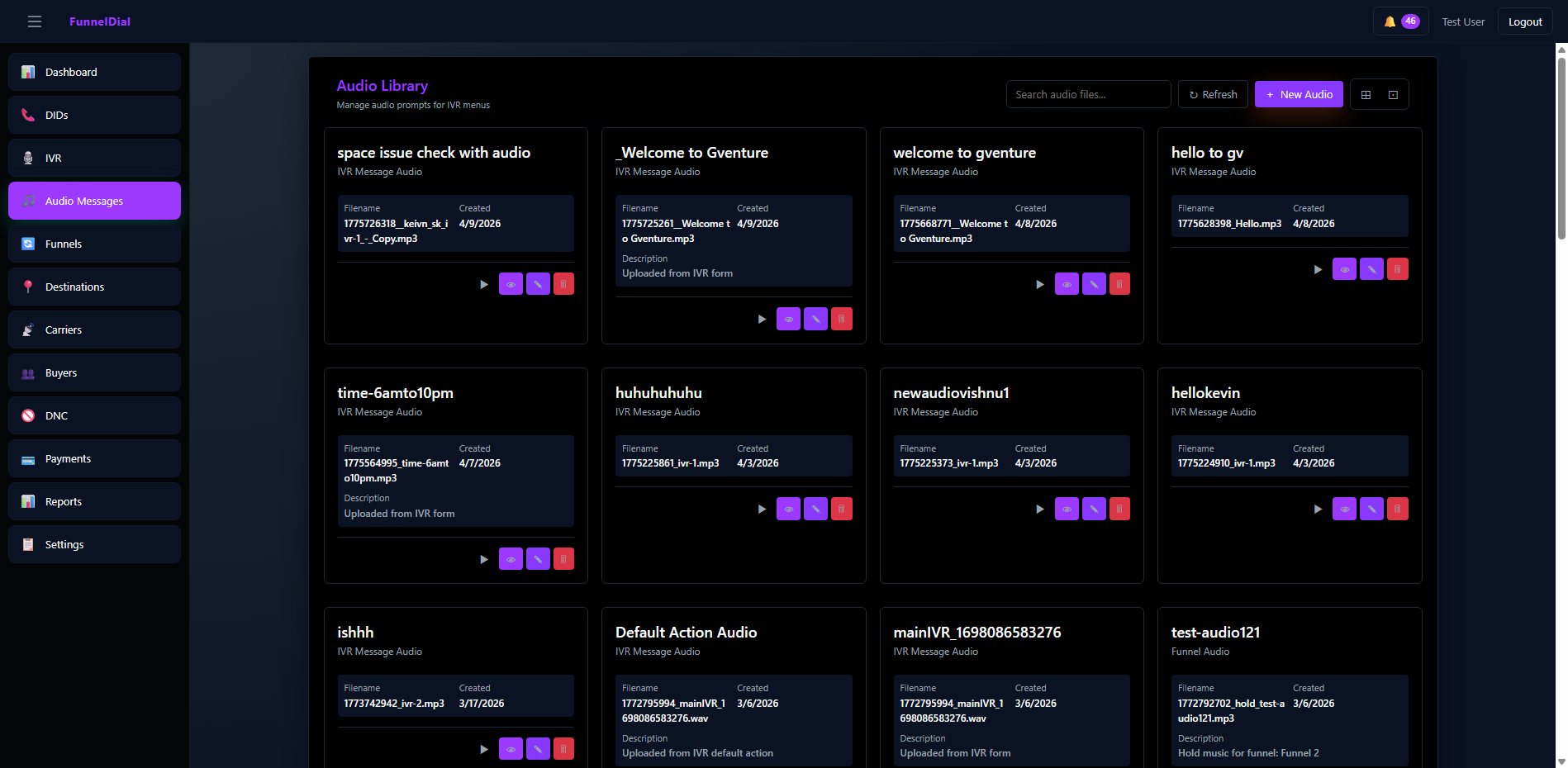
Task: View details of '_Welcome to Gventure' audio
Action: click(788, 319)
